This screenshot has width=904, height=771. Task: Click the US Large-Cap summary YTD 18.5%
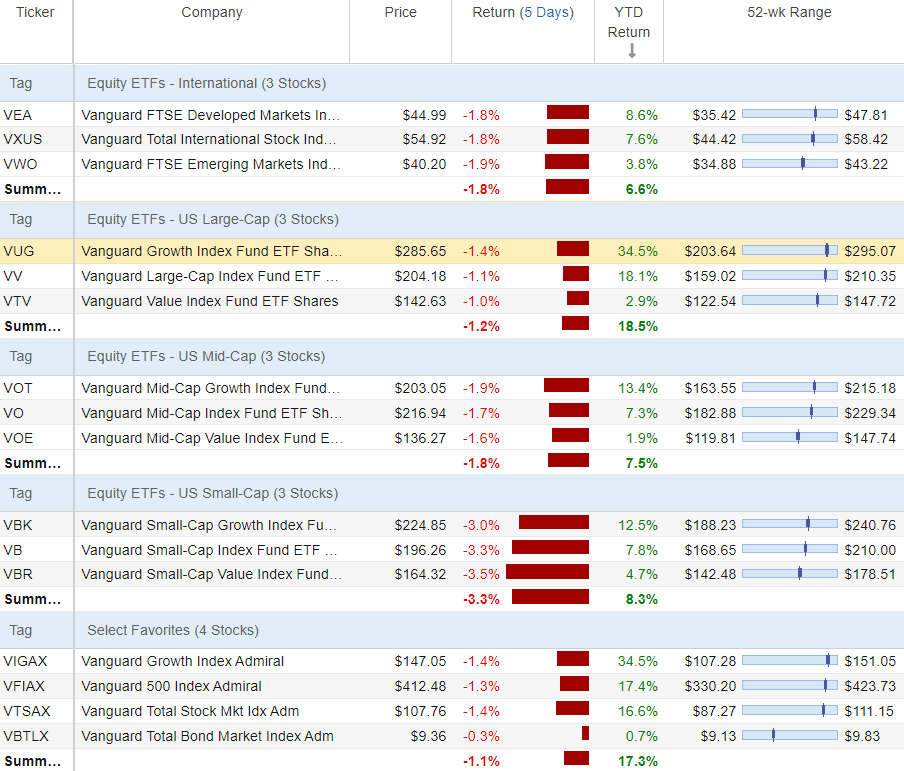coord(638,326)
